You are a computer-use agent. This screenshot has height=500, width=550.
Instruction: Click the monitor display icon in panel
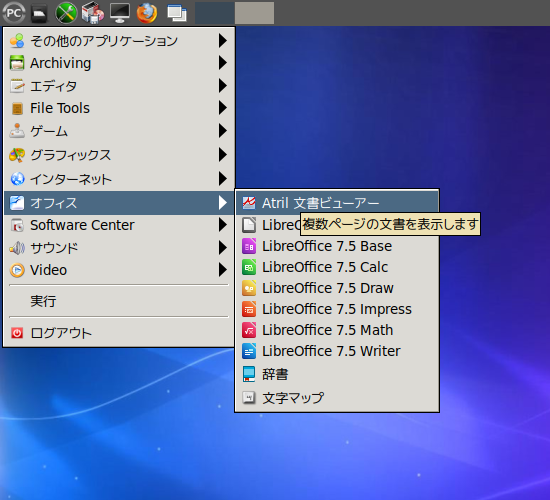pos(120,13)
